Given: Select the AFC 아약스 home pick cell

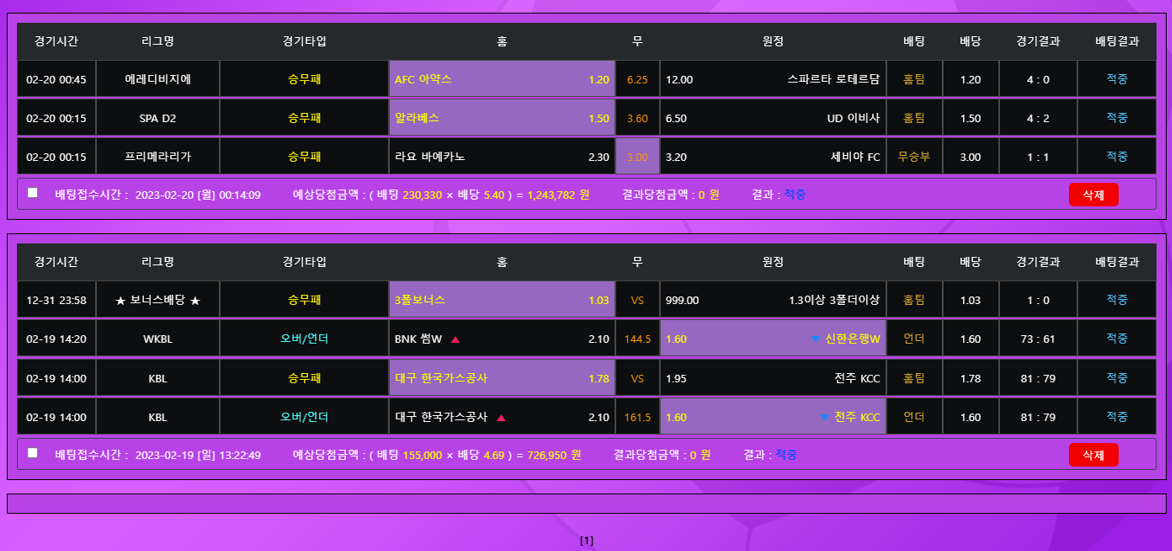Looking at the screenshot, I should point(501,79).
